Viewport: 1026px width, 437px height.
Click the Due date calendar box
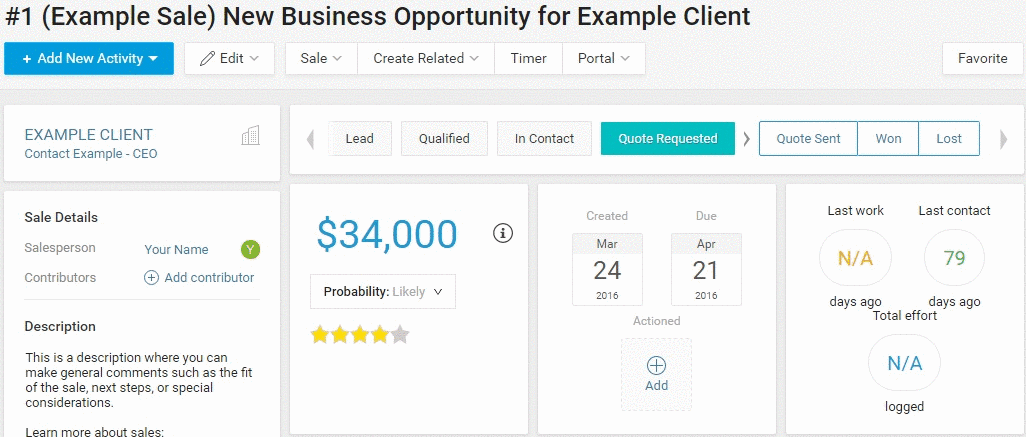tap(705, 269)
